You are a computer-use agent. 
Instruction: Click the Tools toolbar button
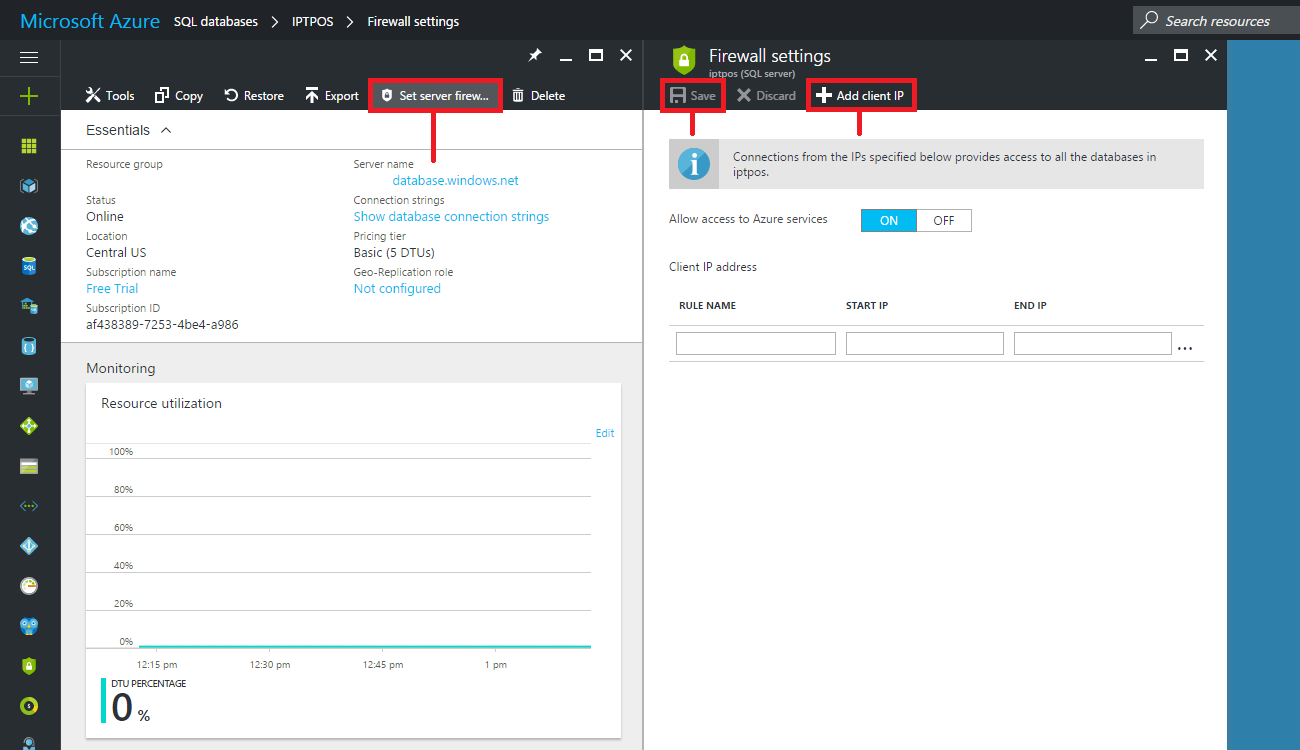(110, 96)
